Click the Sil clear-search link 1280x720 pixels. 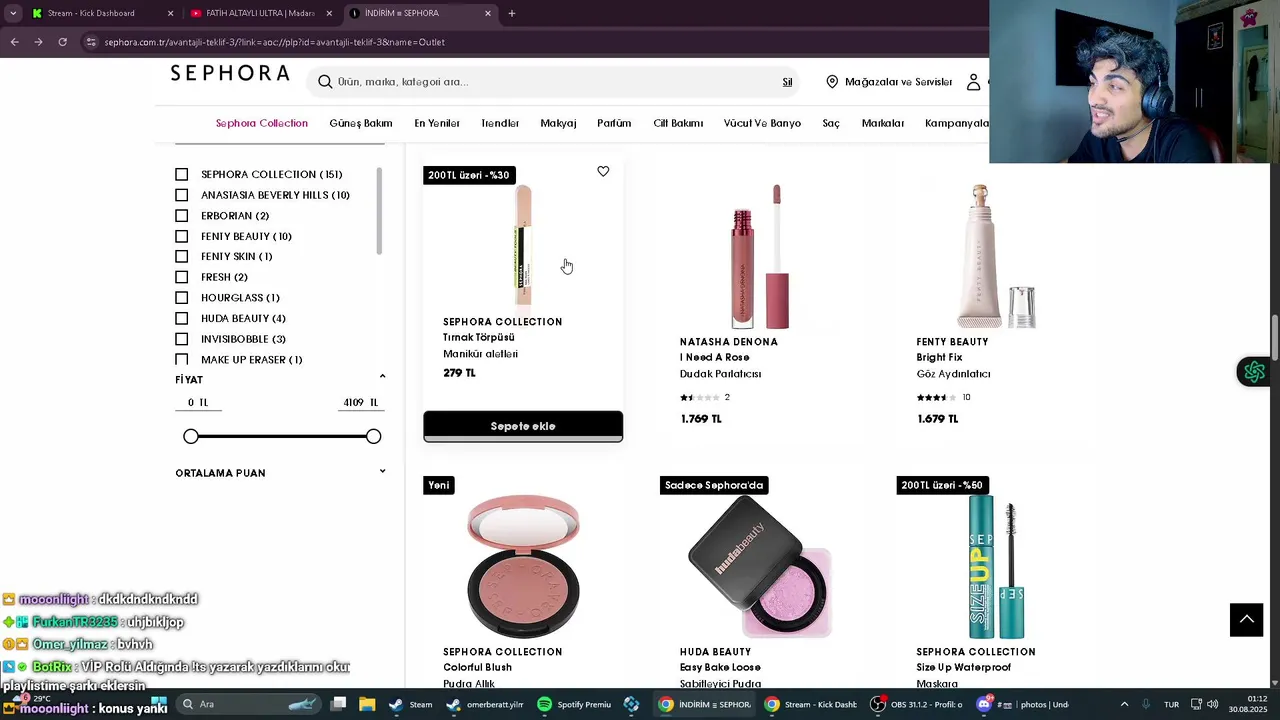(787, 82)
